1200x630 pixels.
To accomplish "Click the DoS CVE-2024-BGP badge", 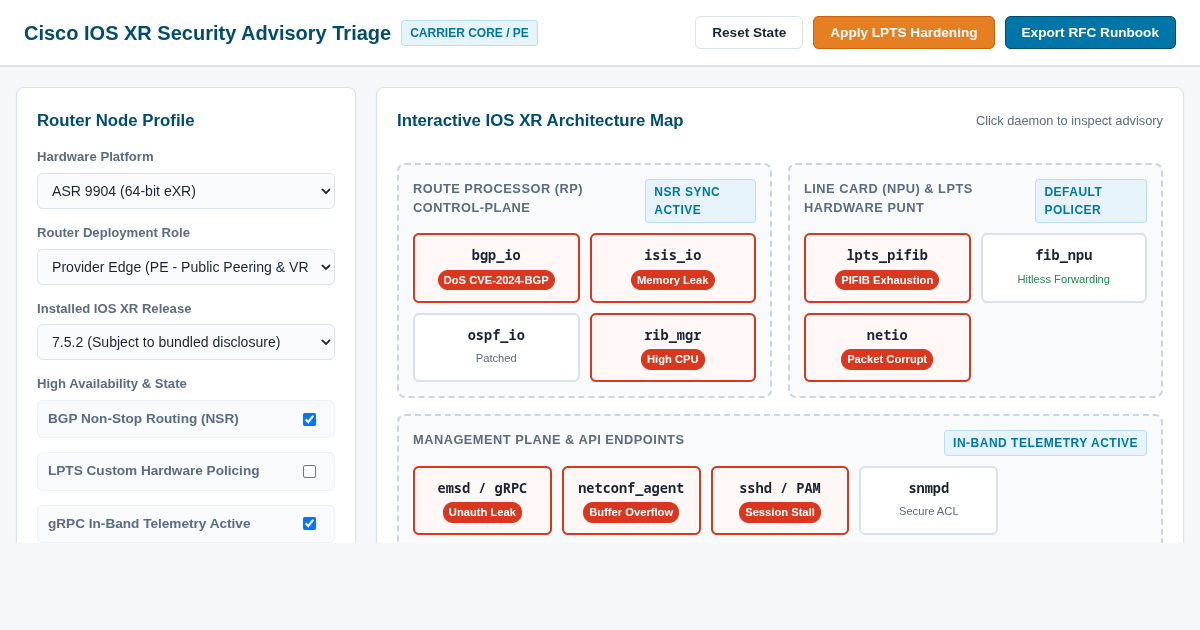I will click(496, 280).
